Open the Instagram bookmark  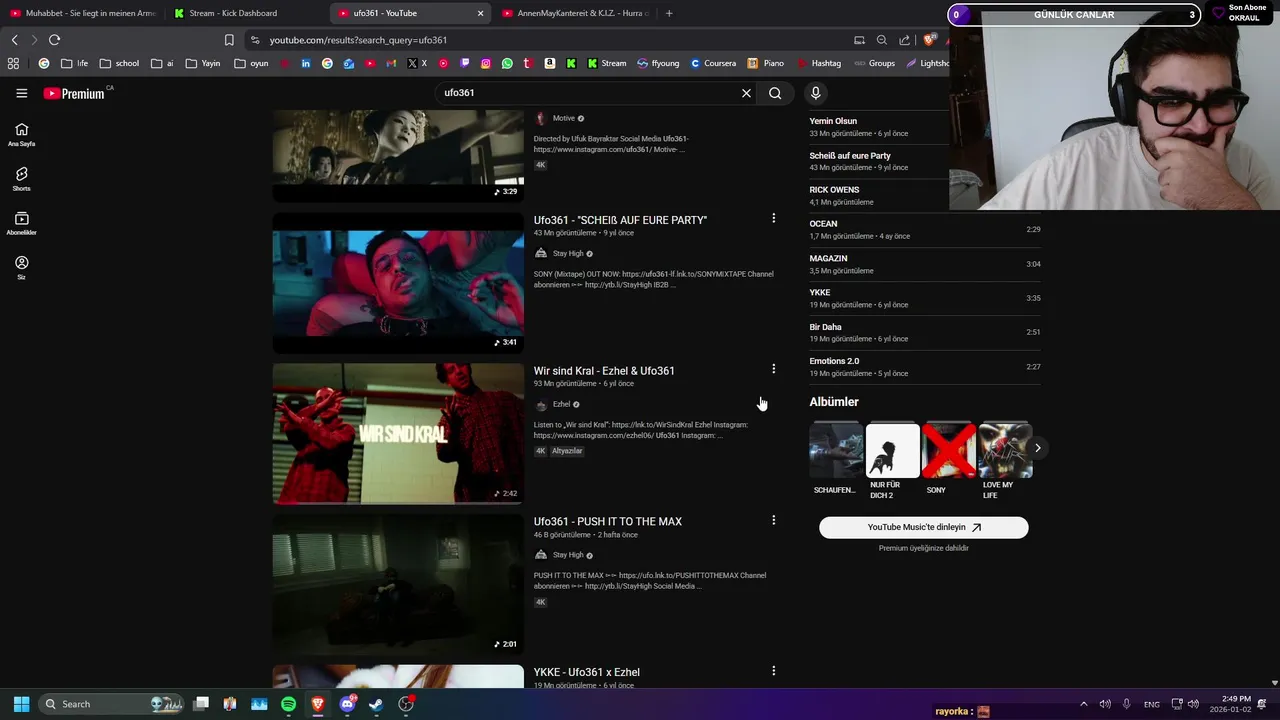(x=486, y=63)
